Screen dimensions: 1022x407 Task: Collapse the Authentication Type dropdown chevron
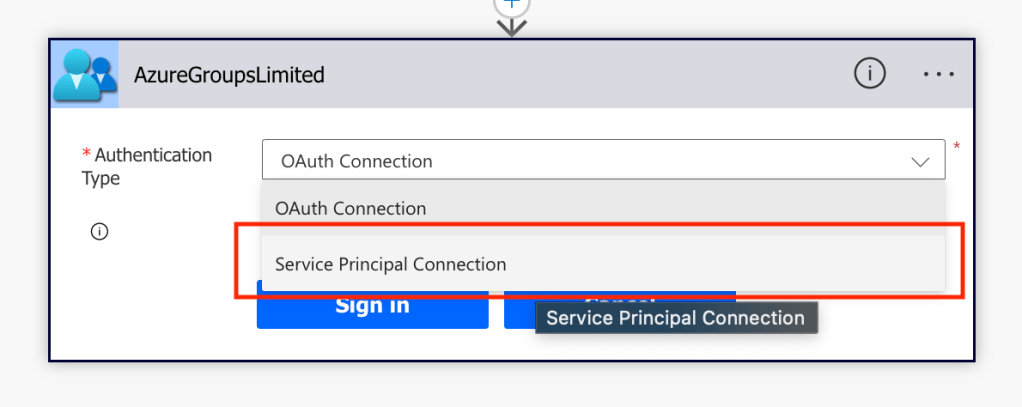[920, 161]
